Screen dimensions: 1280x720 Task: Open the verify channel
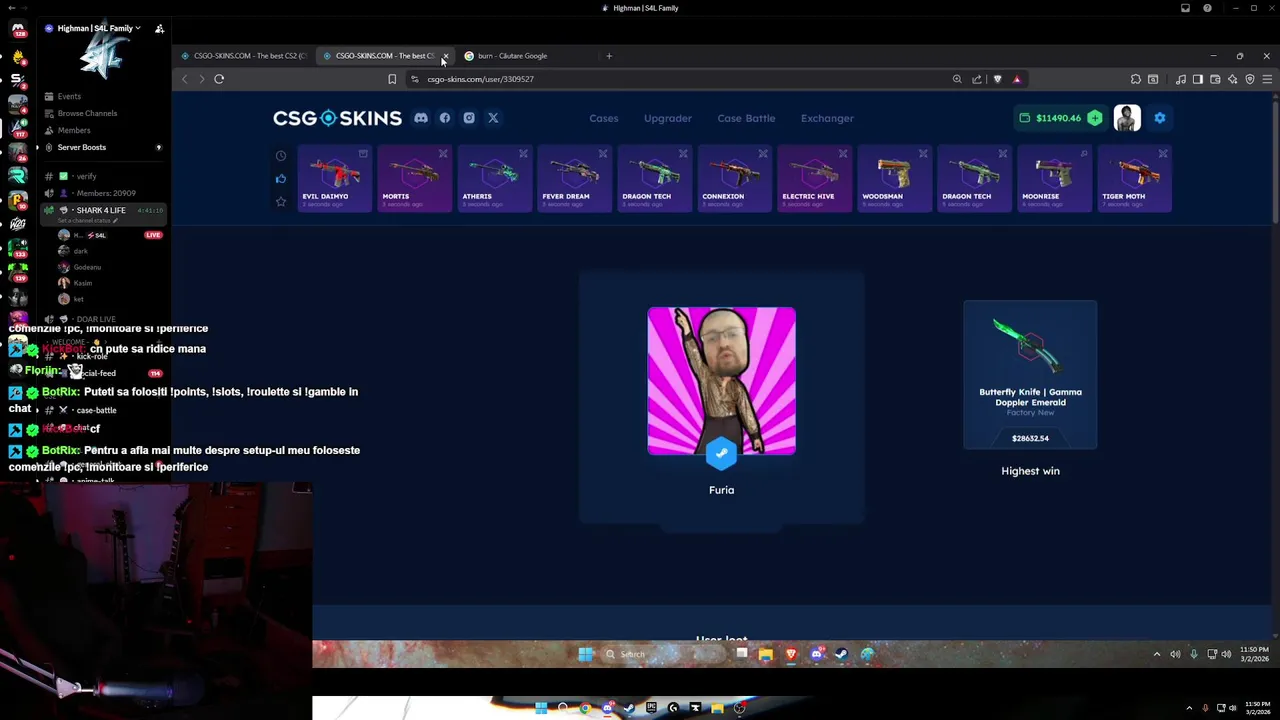[x=87, y=176]
